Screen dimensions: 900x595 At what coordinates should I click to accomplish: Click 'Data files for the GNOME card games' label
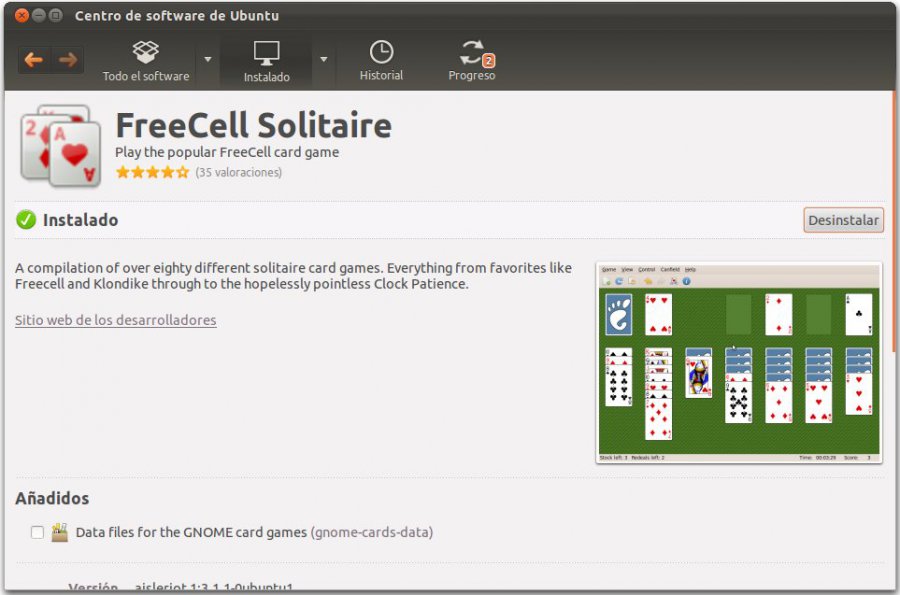pyautogui.click(x=191, y=532)
